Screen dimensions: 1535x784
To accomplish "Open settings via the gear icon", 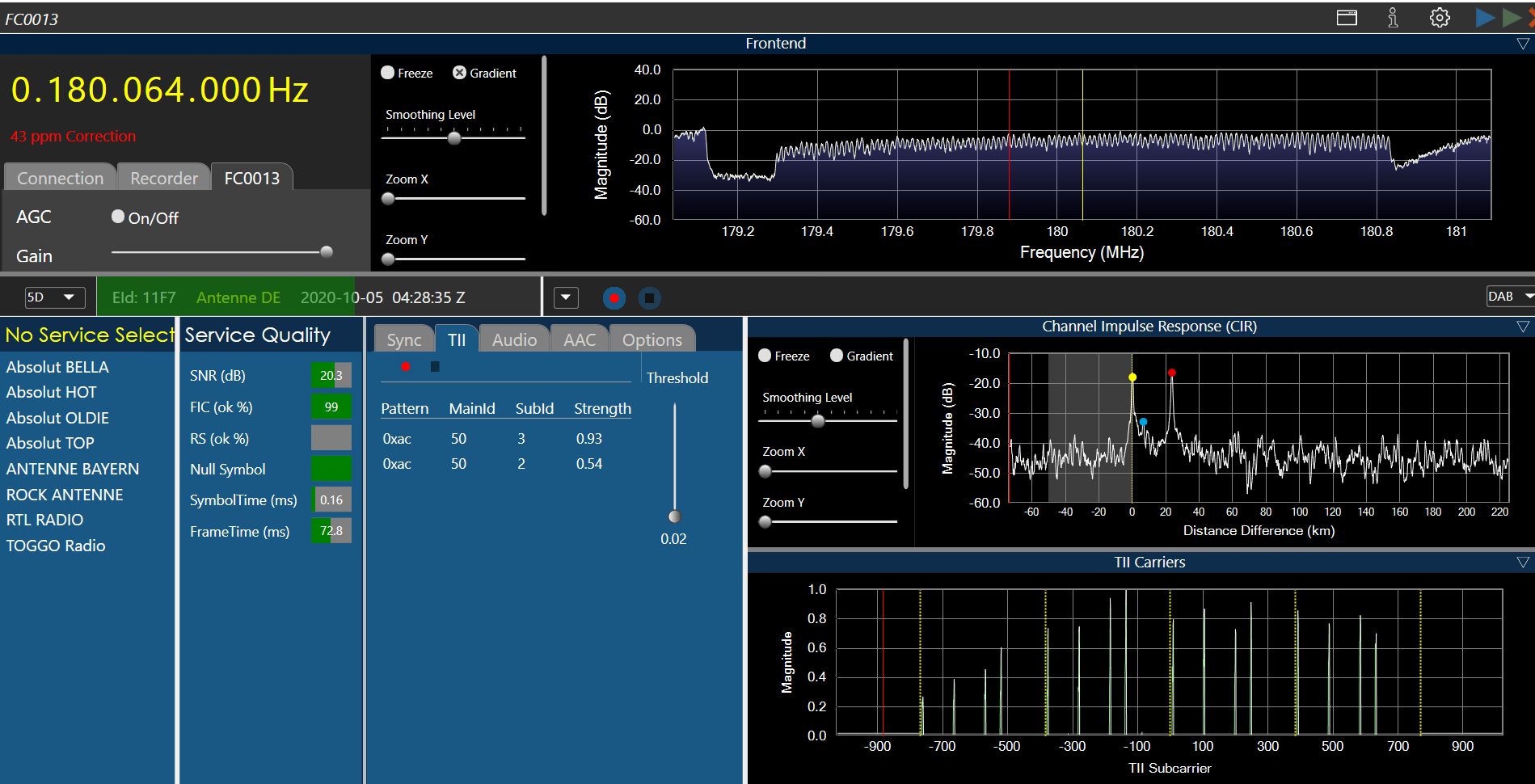I will pyautogui.click(x=1440, y=18).
